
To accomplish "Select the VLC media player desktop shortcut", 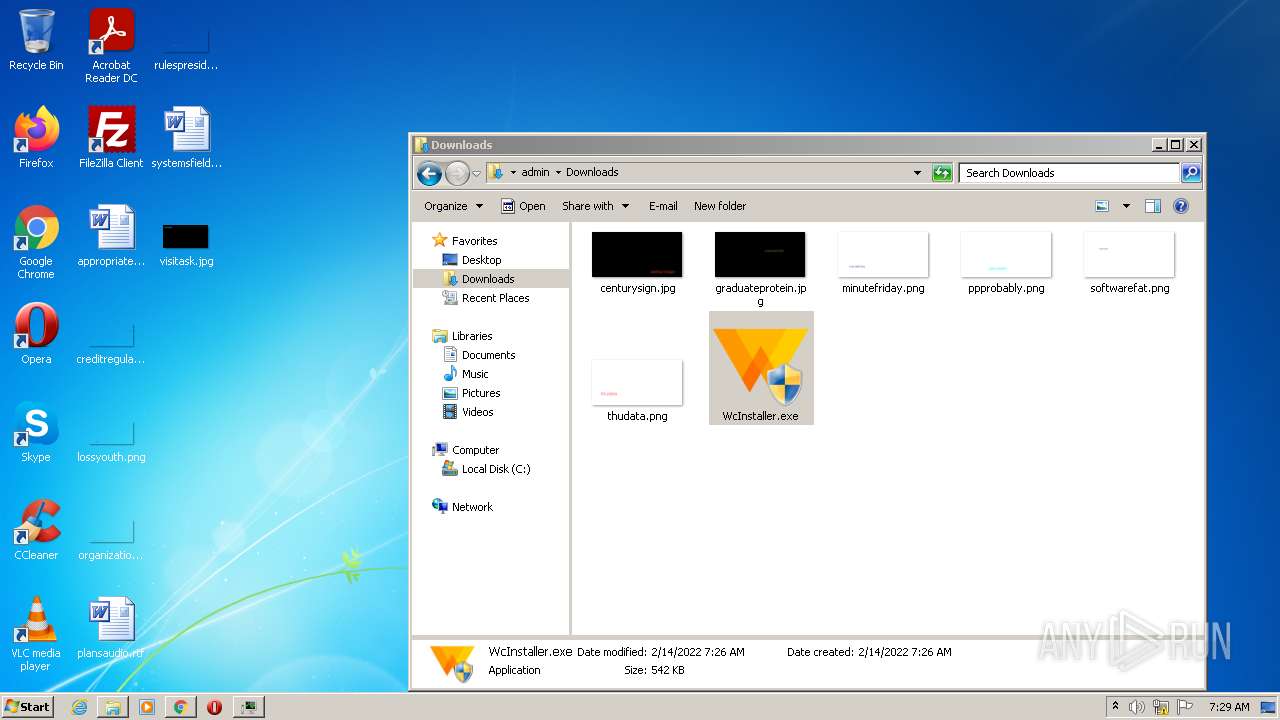I will pyautogui.click(x=36, y=634).
